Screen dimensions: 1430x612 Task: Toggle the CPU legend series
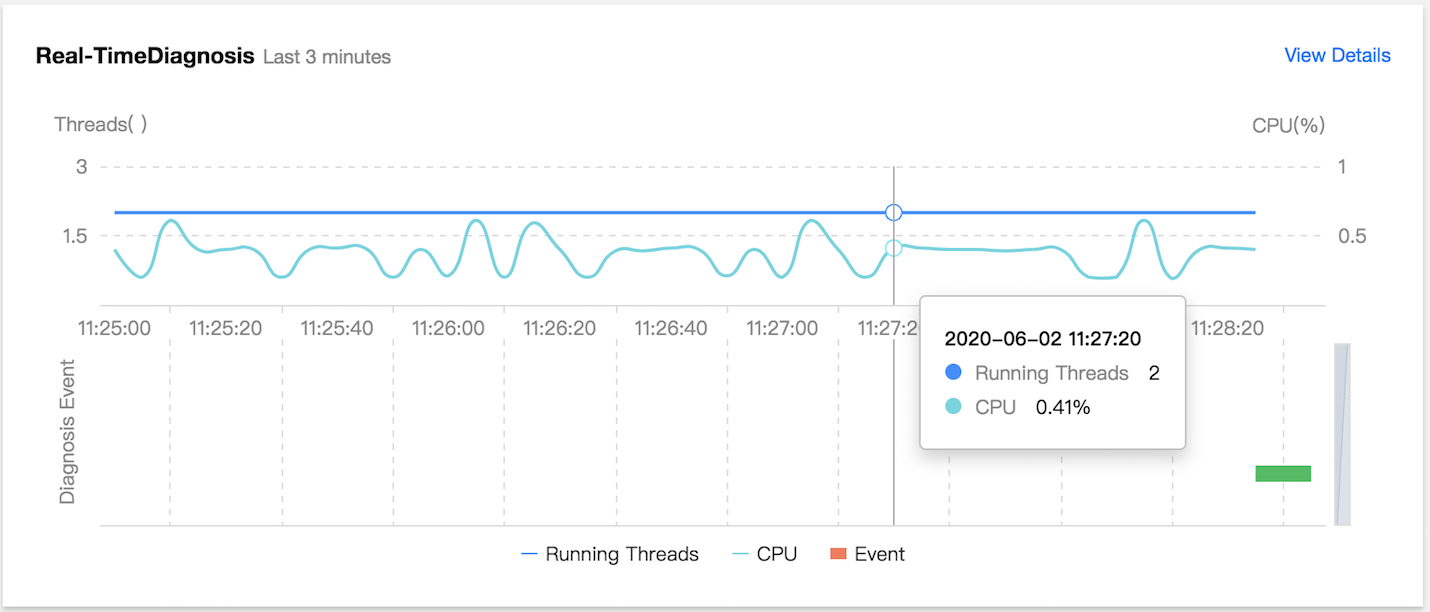(765, 554)
